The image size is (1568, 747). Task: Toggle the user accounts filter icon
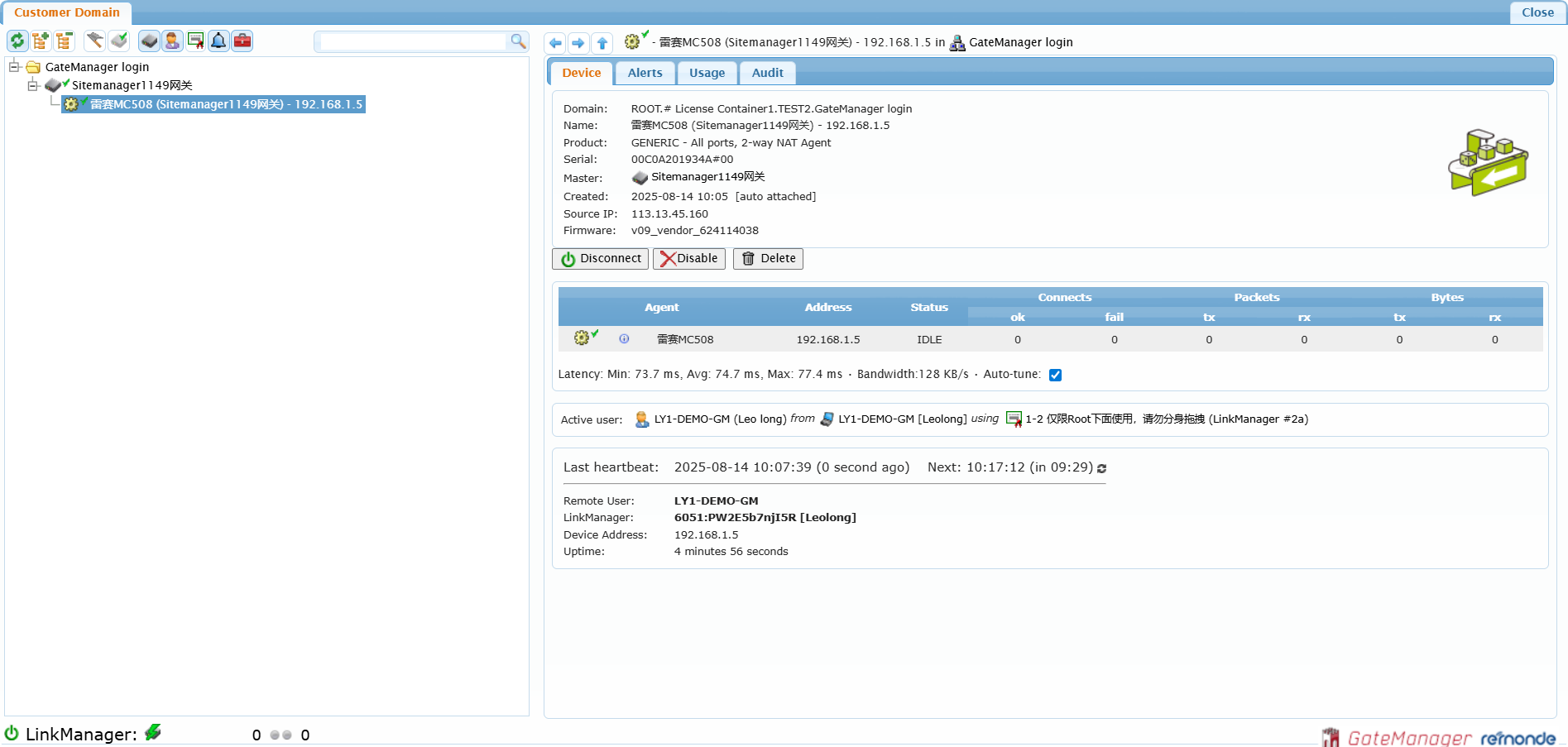point(172,41)
